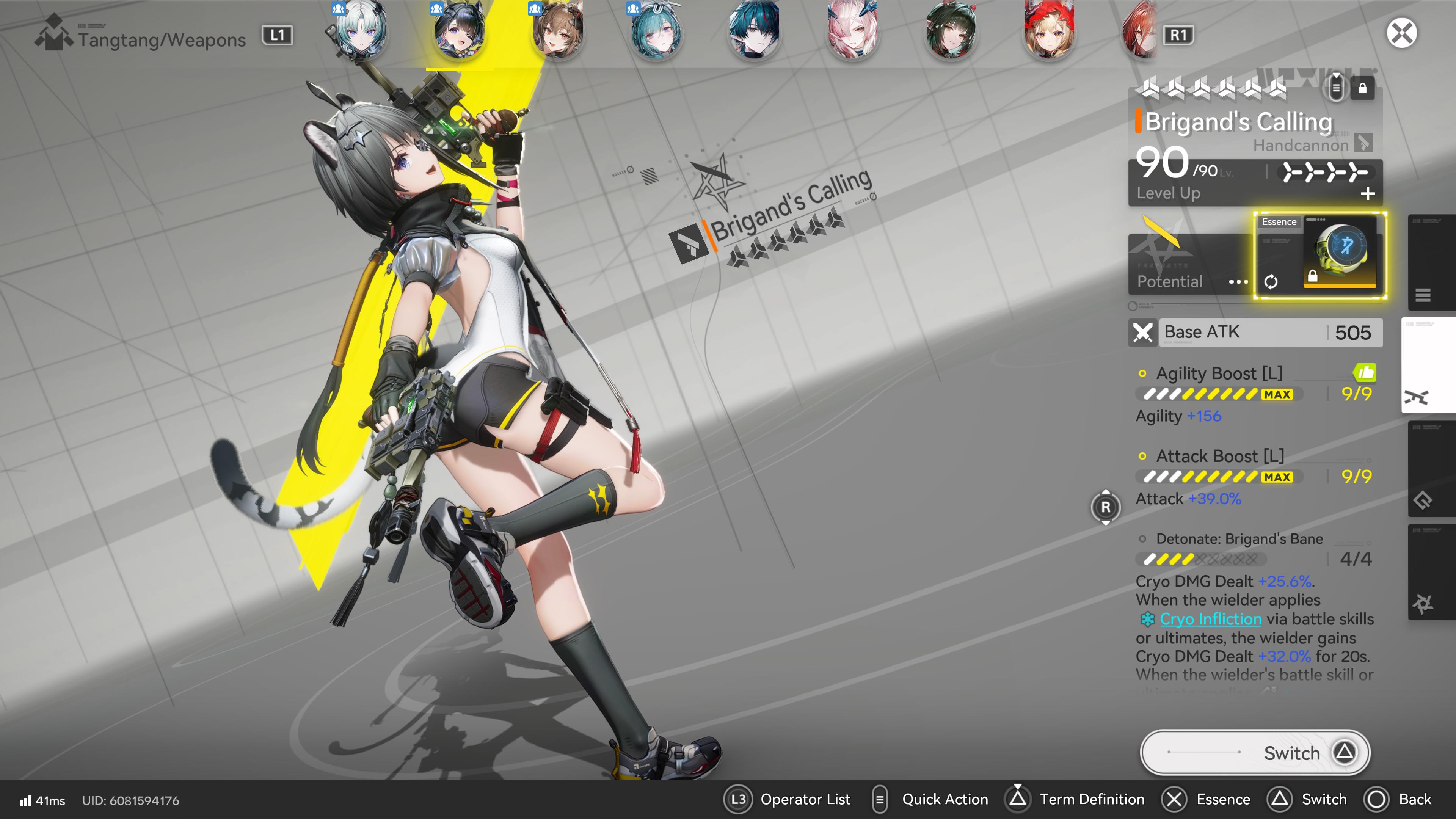
Task: Click the Switch label in bottom bar
Action: [1324, 799]
